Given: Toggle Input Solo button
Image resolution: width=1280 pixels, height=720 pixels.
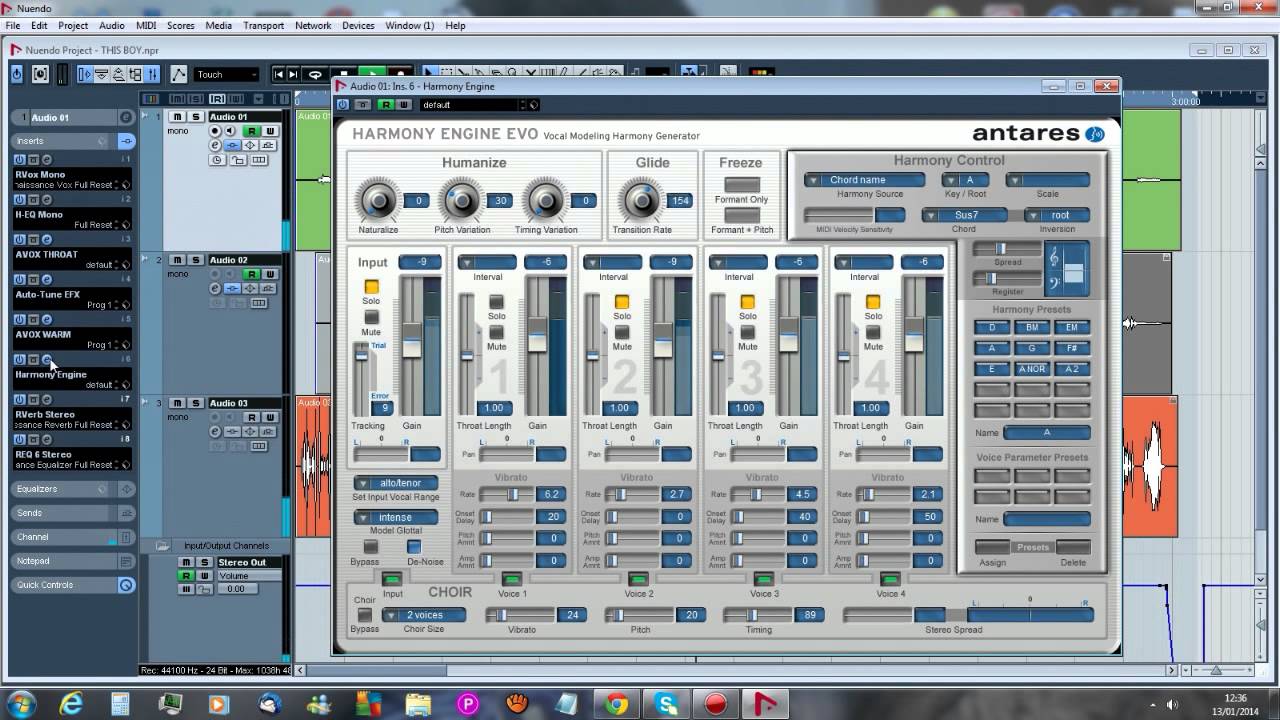Looking at the screenshot, I should 371,287.
